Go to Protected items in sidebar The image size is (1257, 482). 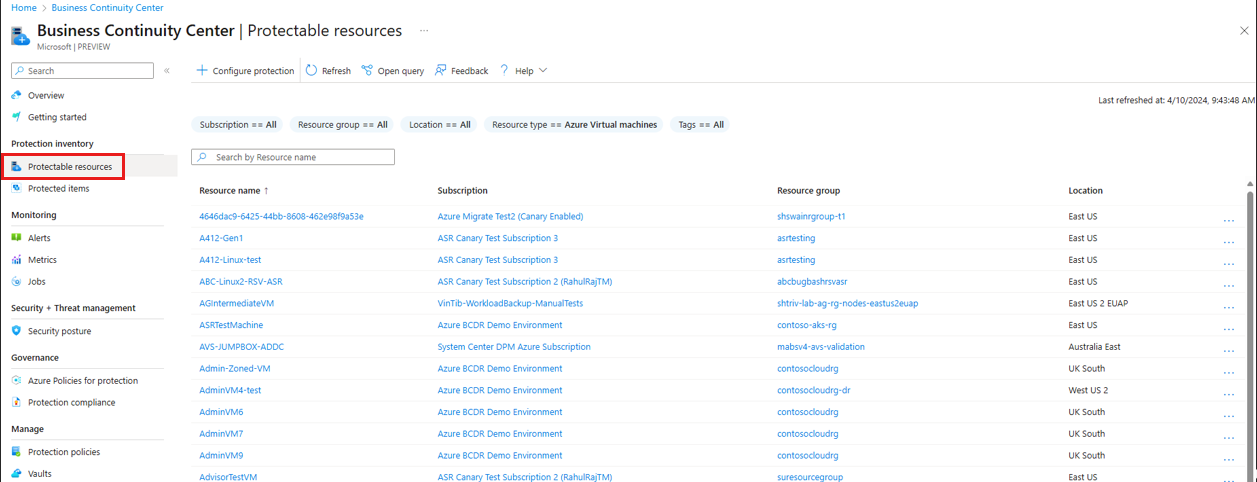[x=58, y=188]
